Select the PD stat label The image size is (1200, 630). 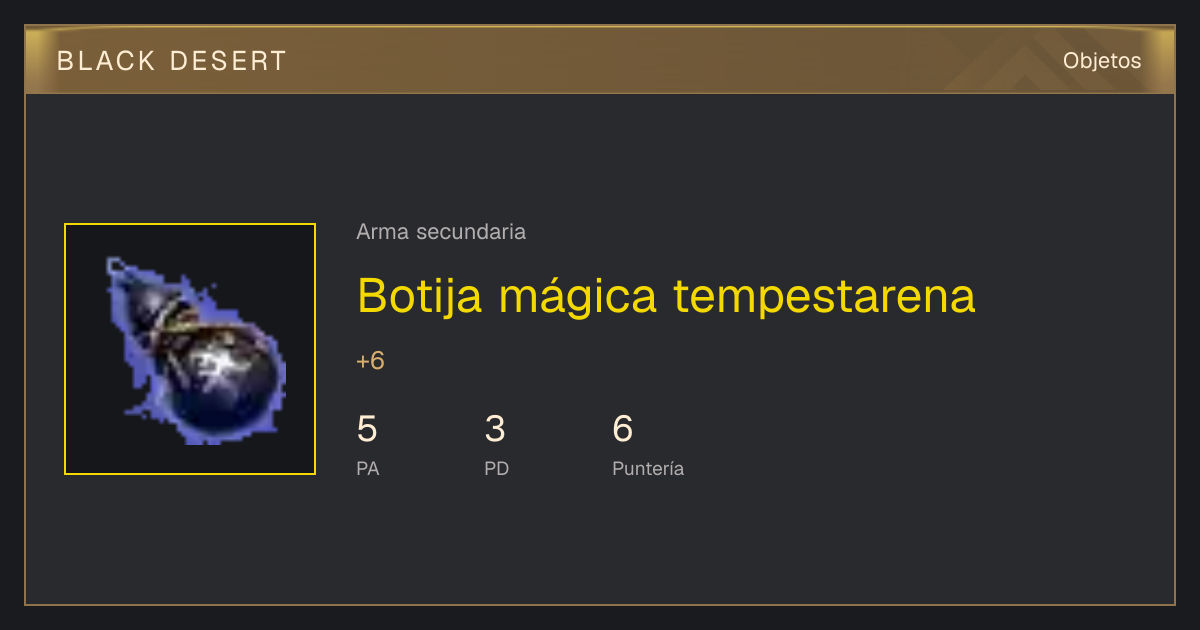pyautogui.click(x=497, y=468)
